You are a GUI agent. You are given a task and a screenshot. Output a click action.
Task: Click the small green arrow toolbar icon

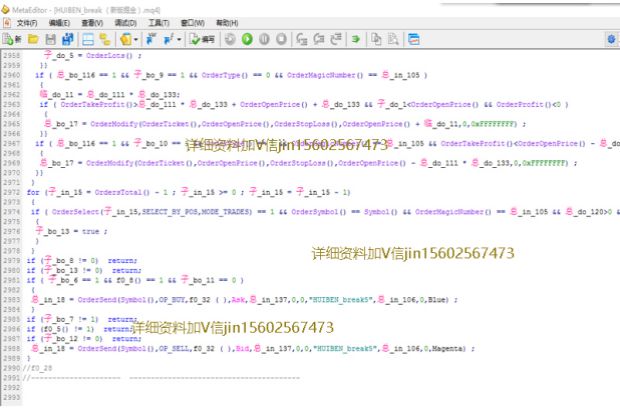[x=354, y=39]
